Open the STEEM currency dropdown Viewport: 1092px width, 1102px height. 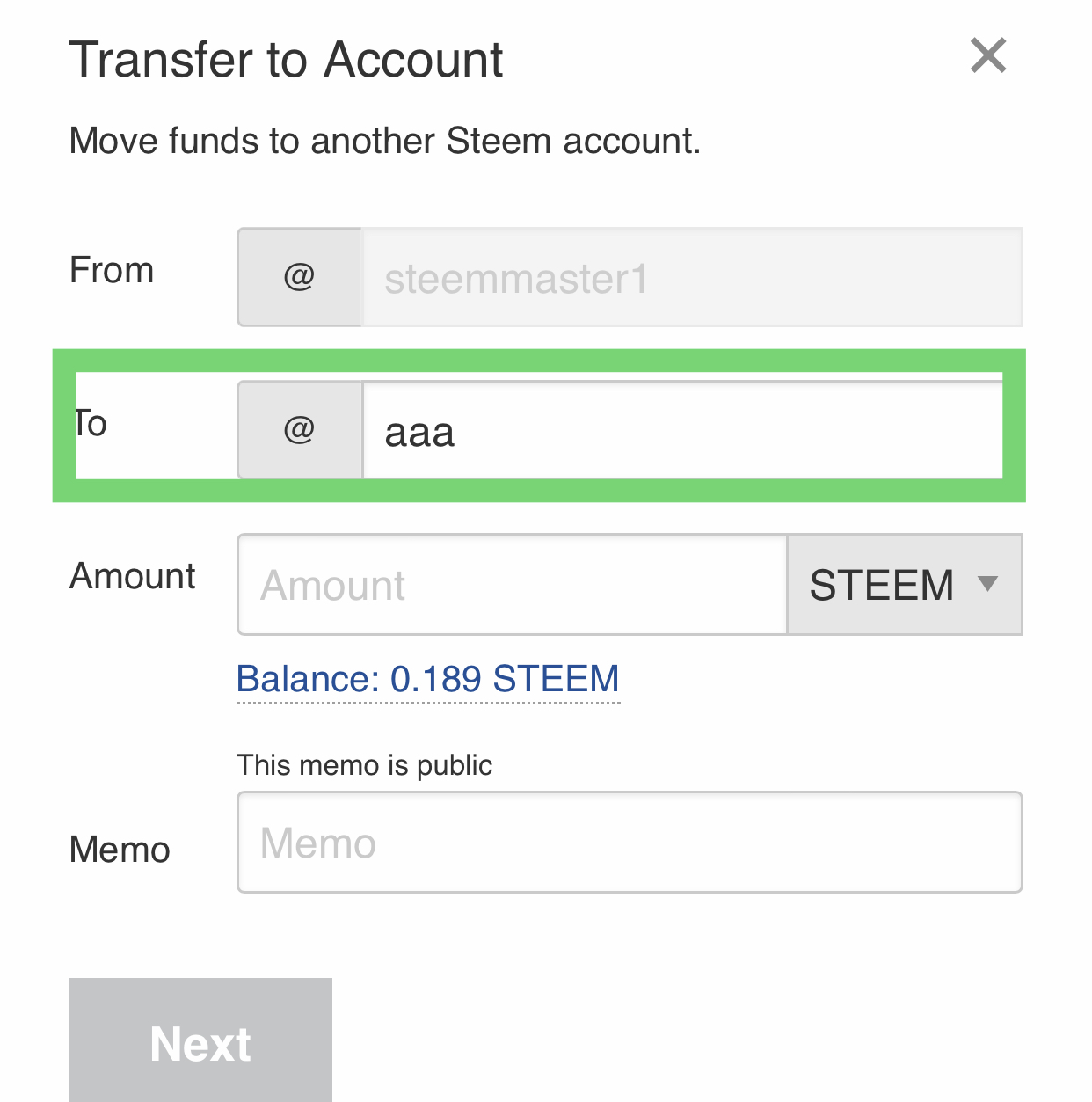[x=905, y=584]
